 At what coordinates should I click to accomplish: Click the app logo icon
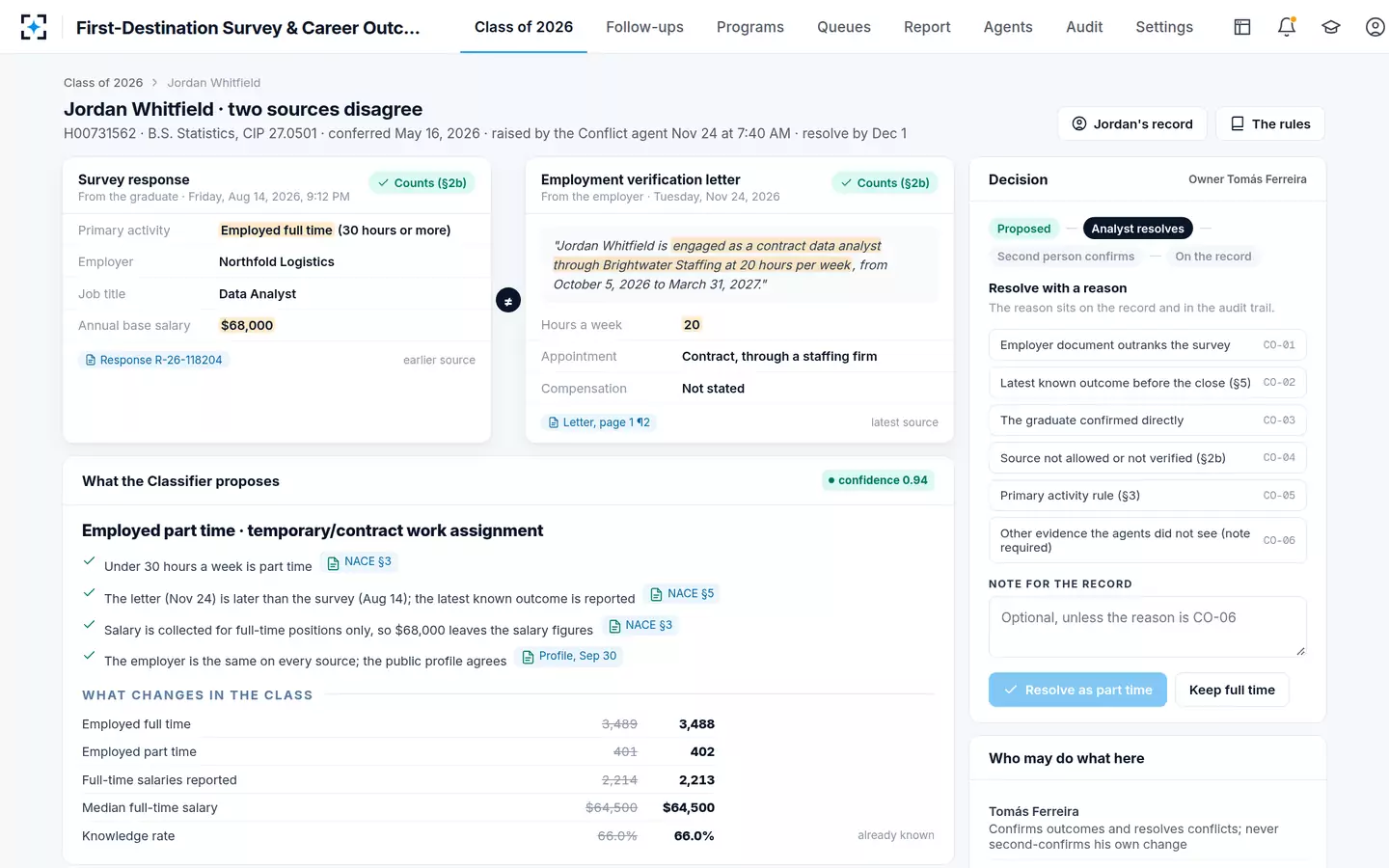coord(34,27)
